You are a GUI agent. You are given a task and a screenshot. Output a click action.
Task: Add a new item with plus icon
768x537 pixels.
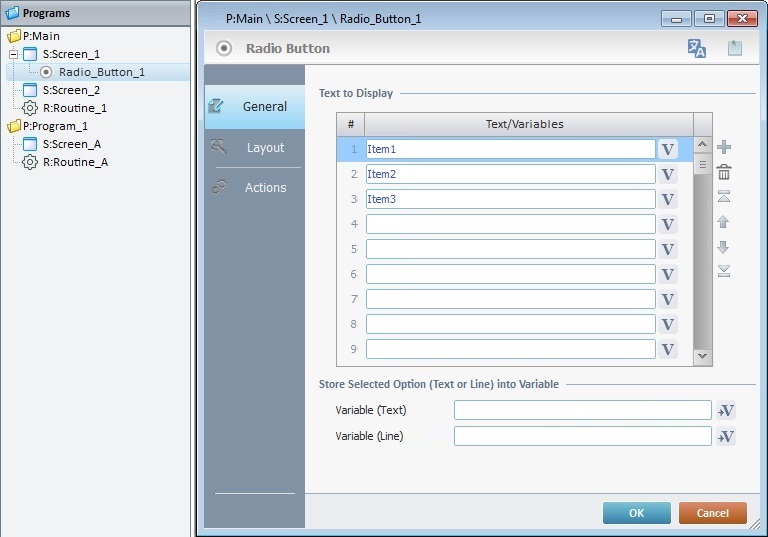pyautogui.click(x=724, y=148)
